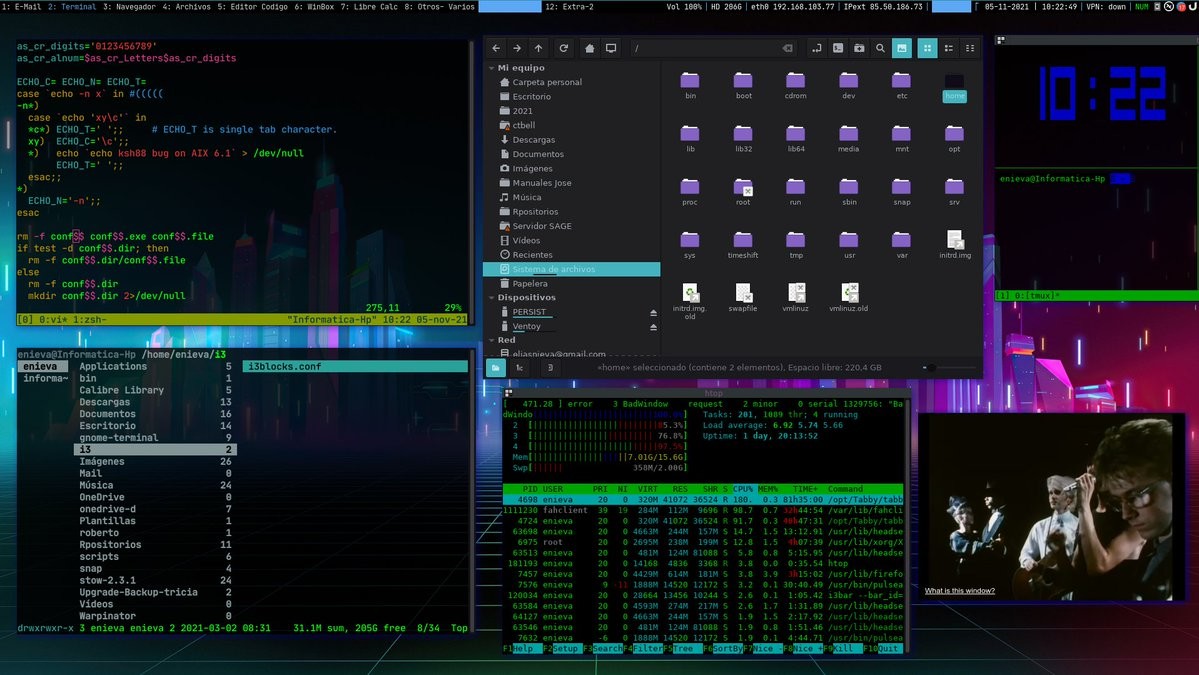
Task: Collapse the Mi equipo sidebar section
Action: [492, 68]
